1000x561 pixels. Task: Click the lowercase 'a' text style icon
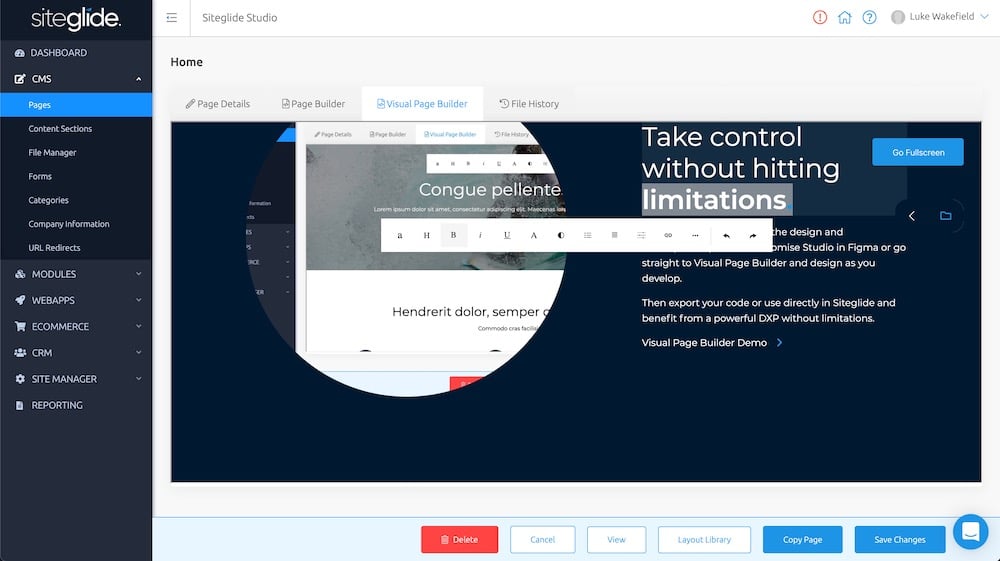400,235
